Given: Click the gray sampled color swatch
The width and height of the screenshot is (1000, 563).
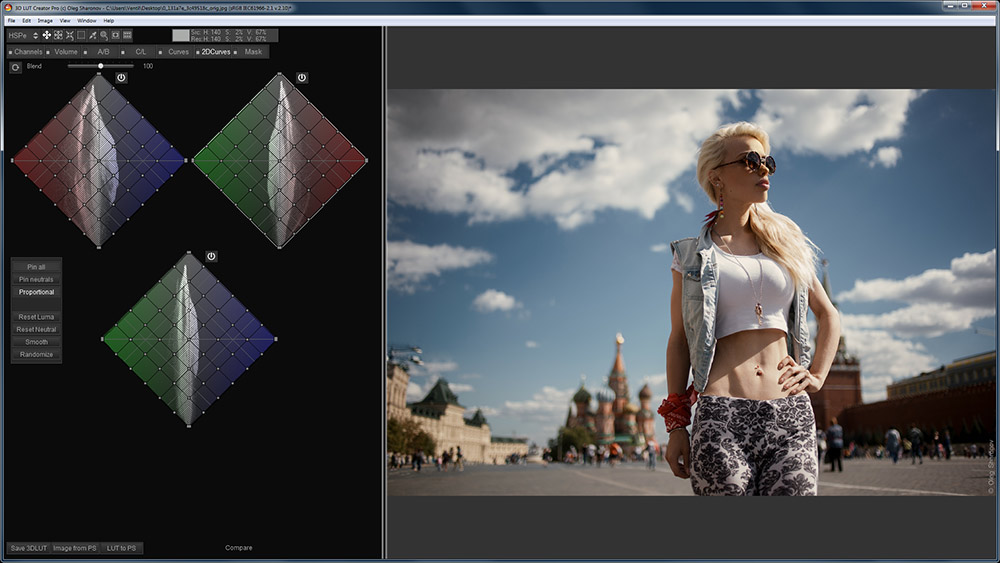Looking at the screenshot, I should [180, 35].
